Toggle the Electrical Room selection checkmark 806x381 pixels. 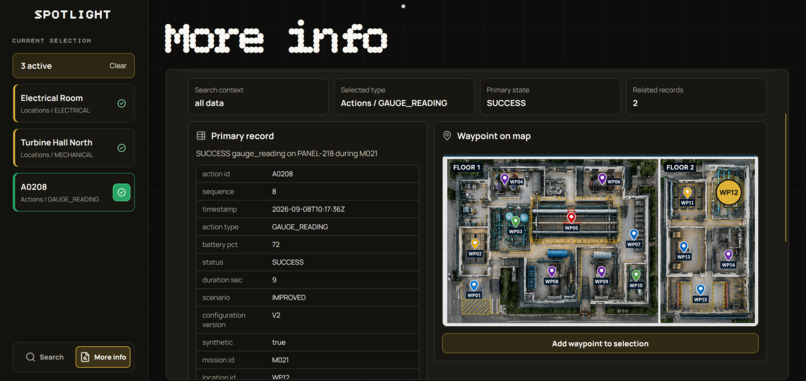pos(121,103)
